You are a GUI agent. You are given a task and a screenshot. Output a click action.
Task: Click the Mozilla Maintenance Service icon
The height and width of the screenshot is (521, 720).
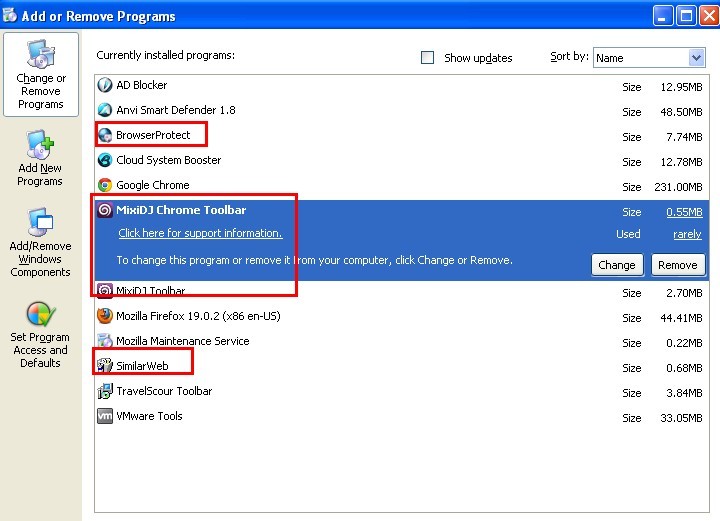coord(105,341)
